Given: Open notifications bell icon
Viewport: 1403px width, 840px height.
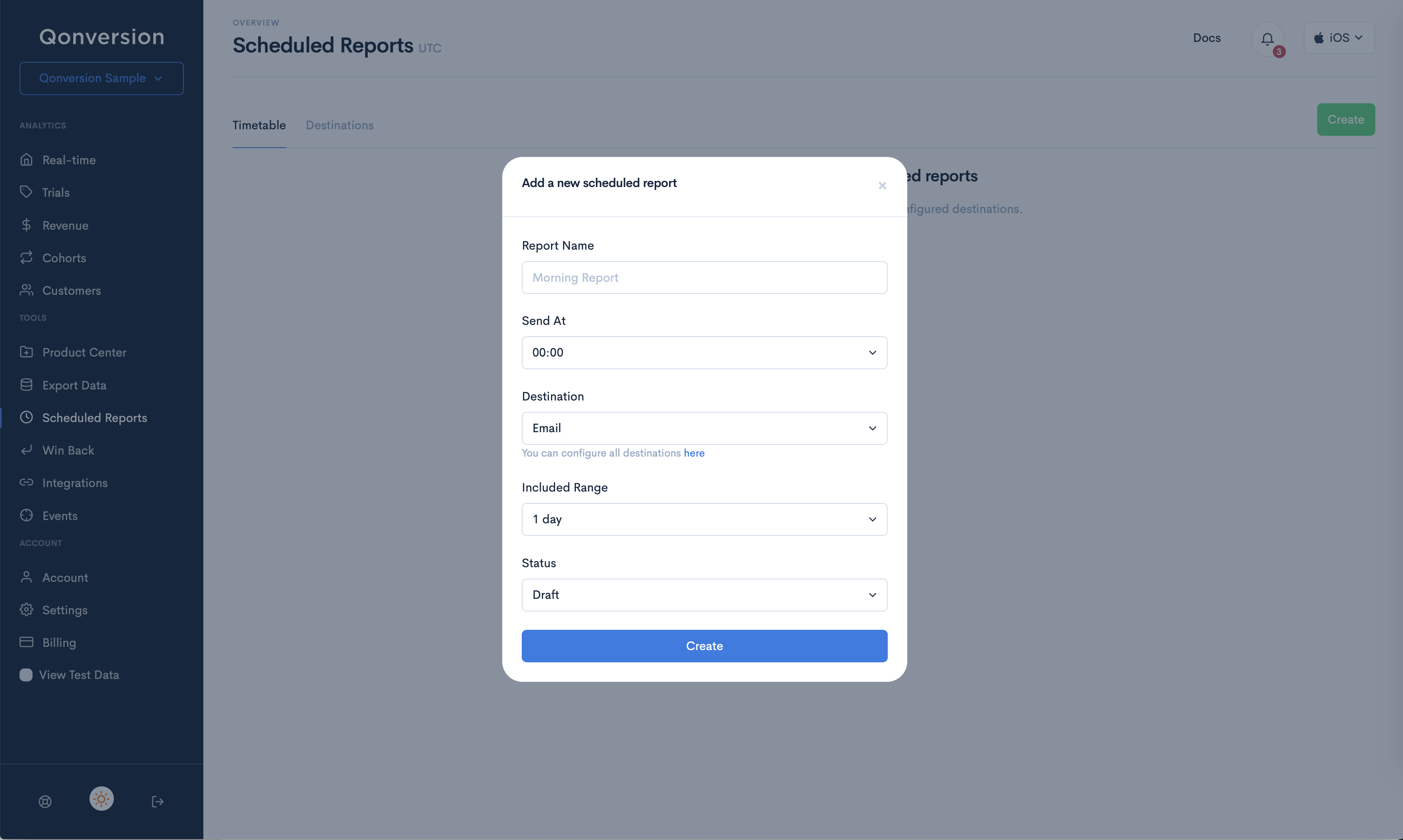Looking at the screenshot, I should coord(1267,39).
